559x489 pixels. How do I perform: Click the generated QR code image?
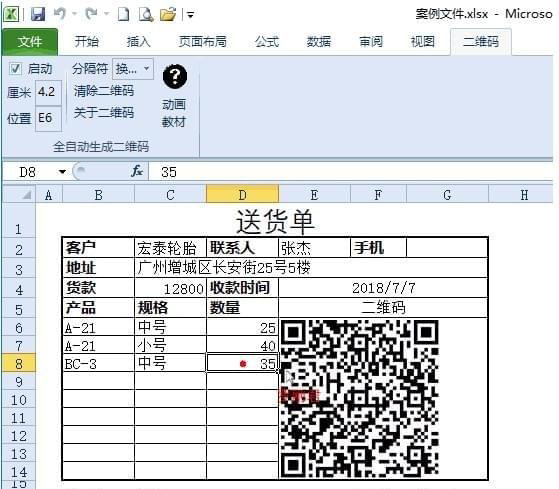click(359, 398)
